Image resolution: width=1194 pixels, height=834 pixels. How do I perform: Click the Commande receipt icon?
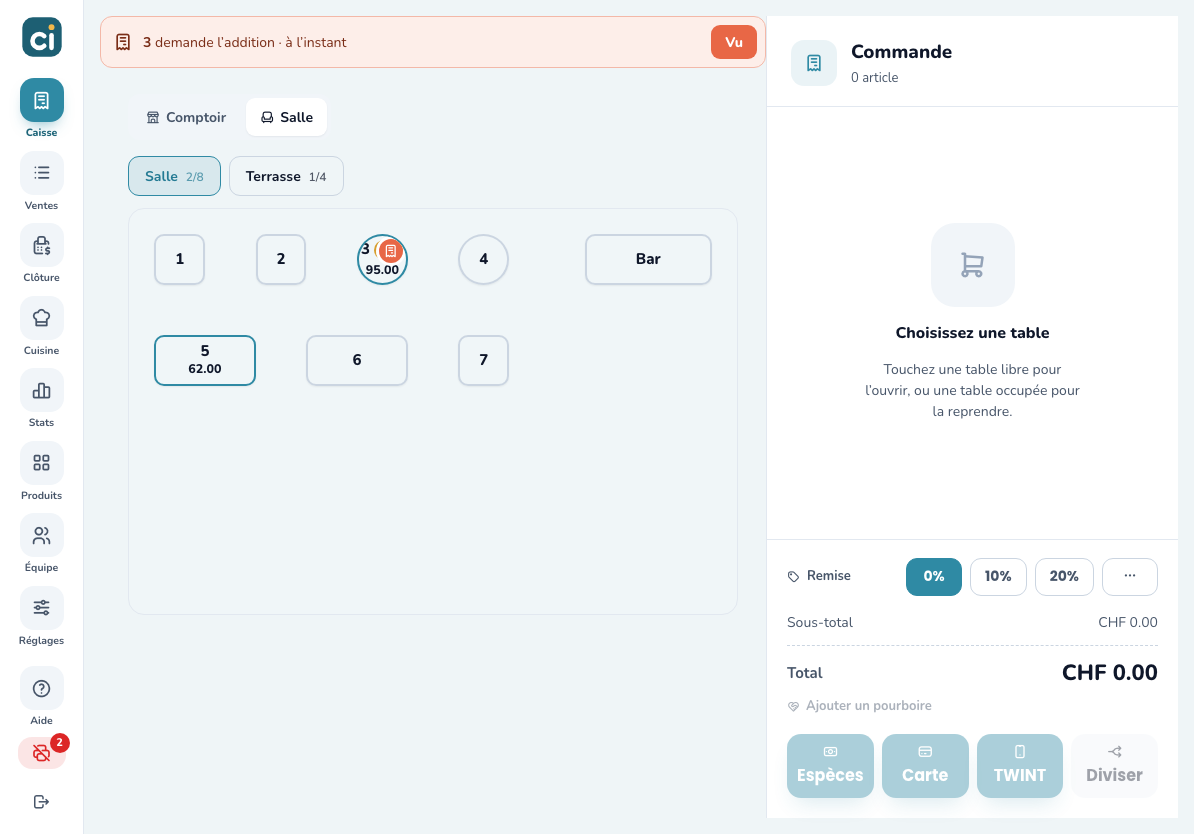tap(813, 63)
